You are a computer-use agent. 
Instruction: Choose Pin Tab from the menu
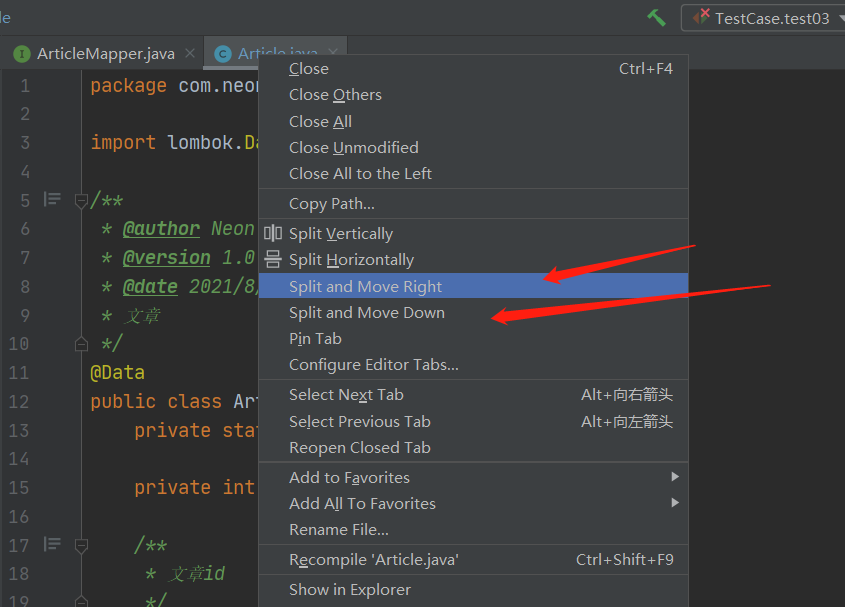[473, 339]
